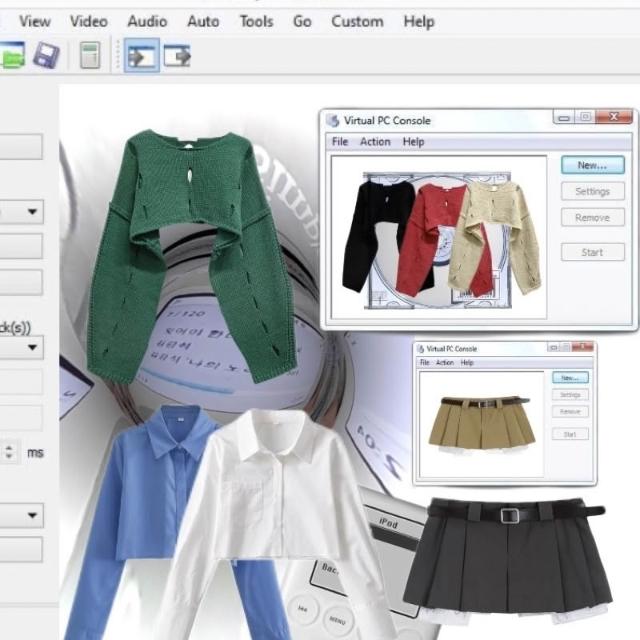
Task: Click New... in small Virtual PC Console
Action: coord(570,378)
